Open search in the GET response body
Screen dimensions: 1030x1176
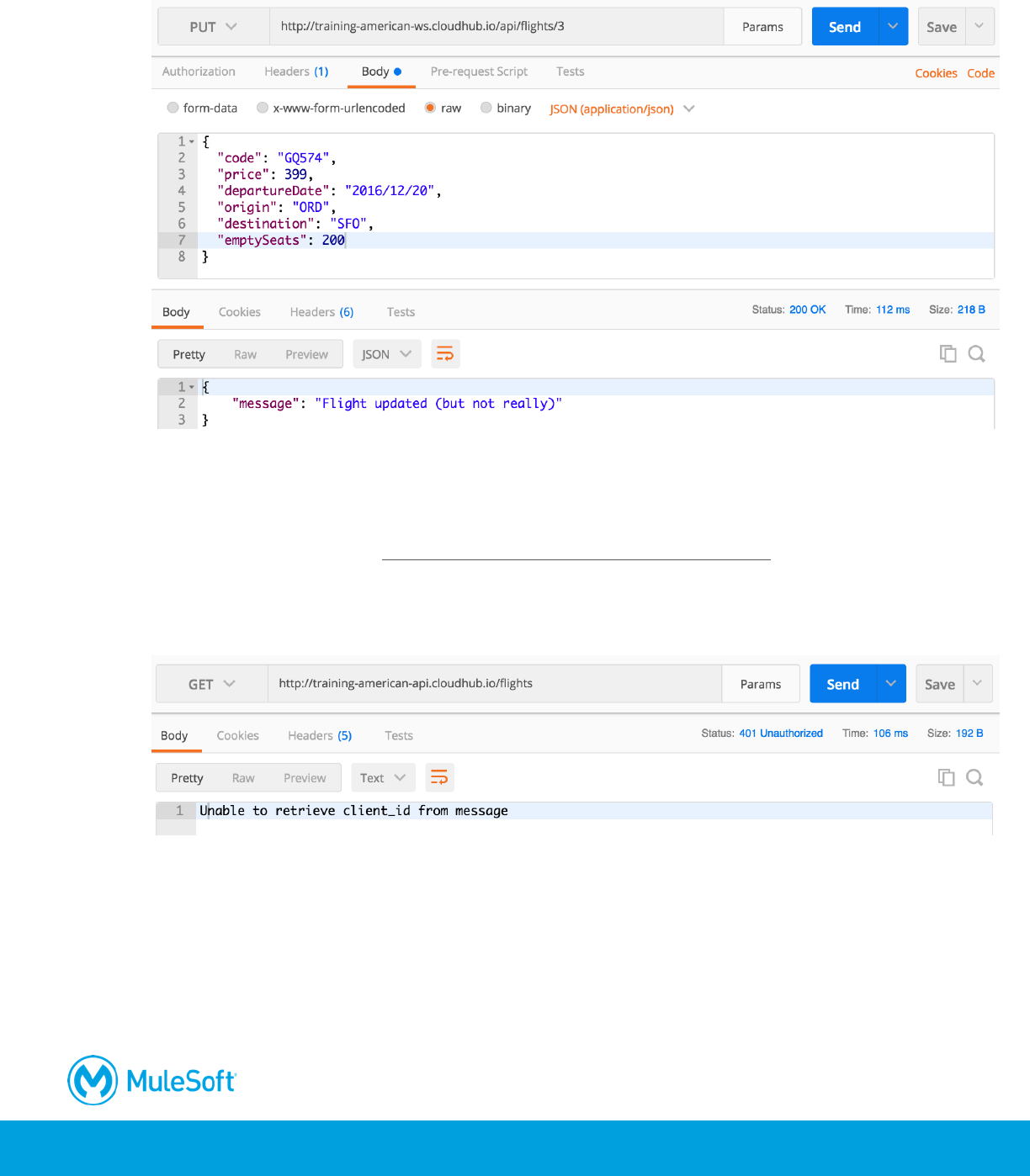[974, 778]
